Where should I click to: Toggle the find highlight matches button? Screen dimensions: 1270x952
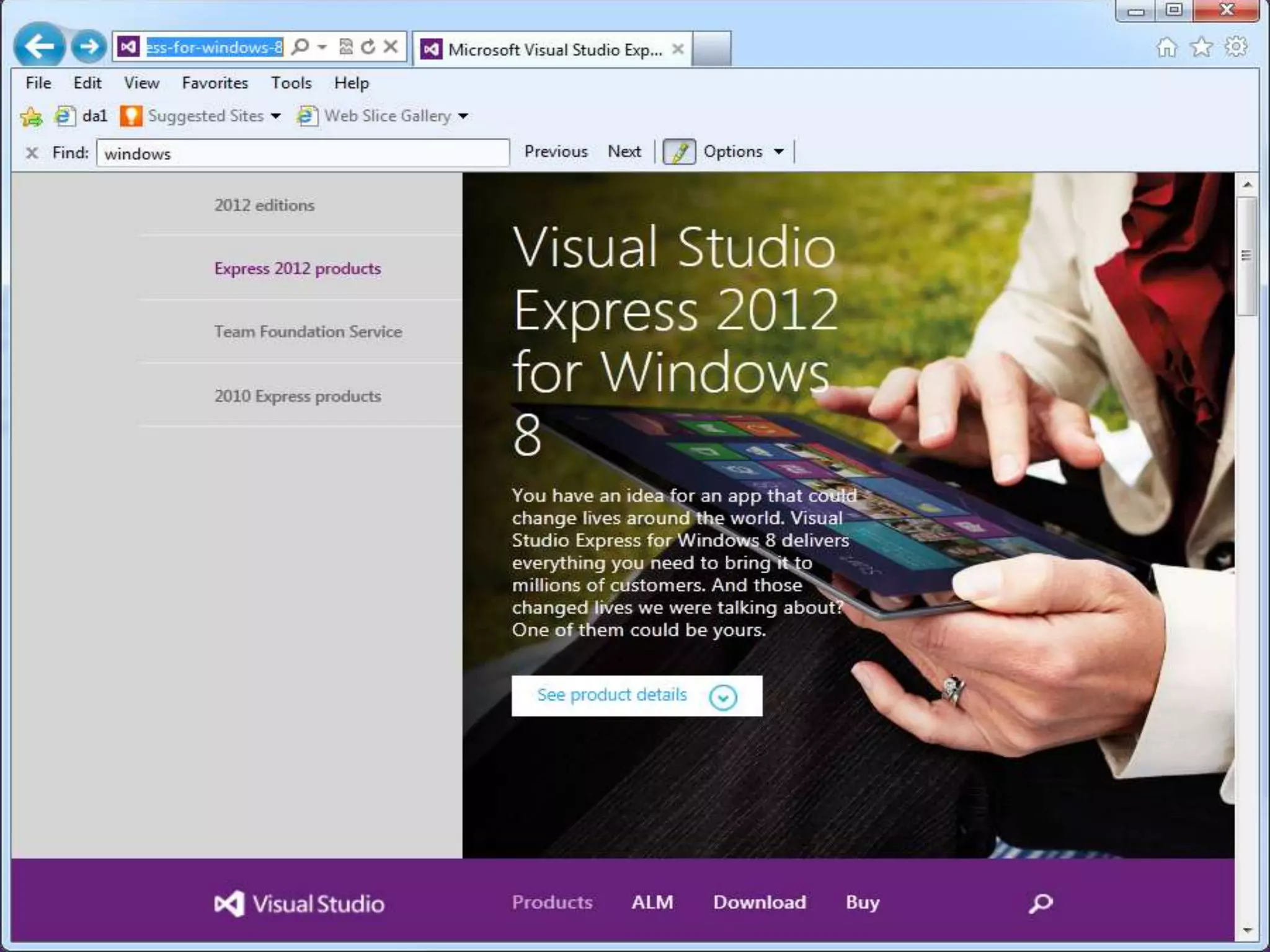point(679,152)
